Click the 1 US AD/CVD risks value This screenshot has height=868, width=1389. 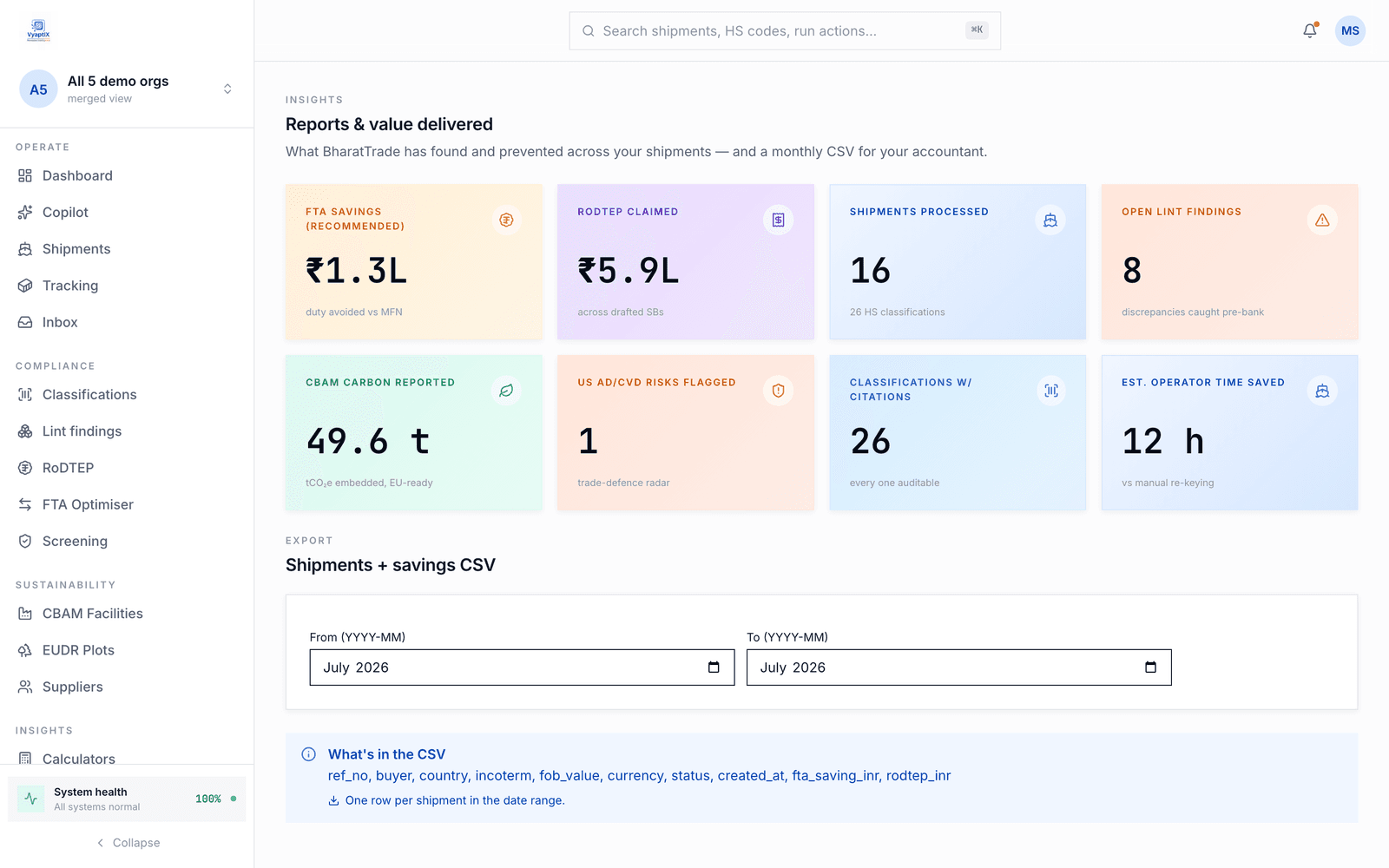point(588,442)
